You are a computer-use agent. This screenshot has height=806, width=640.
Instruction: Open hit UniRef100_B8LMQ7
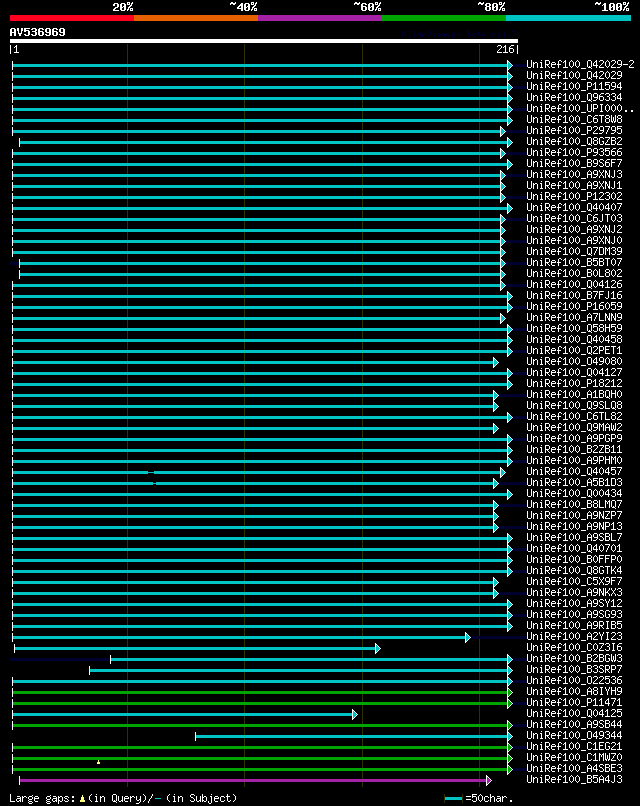click(574, 504)
